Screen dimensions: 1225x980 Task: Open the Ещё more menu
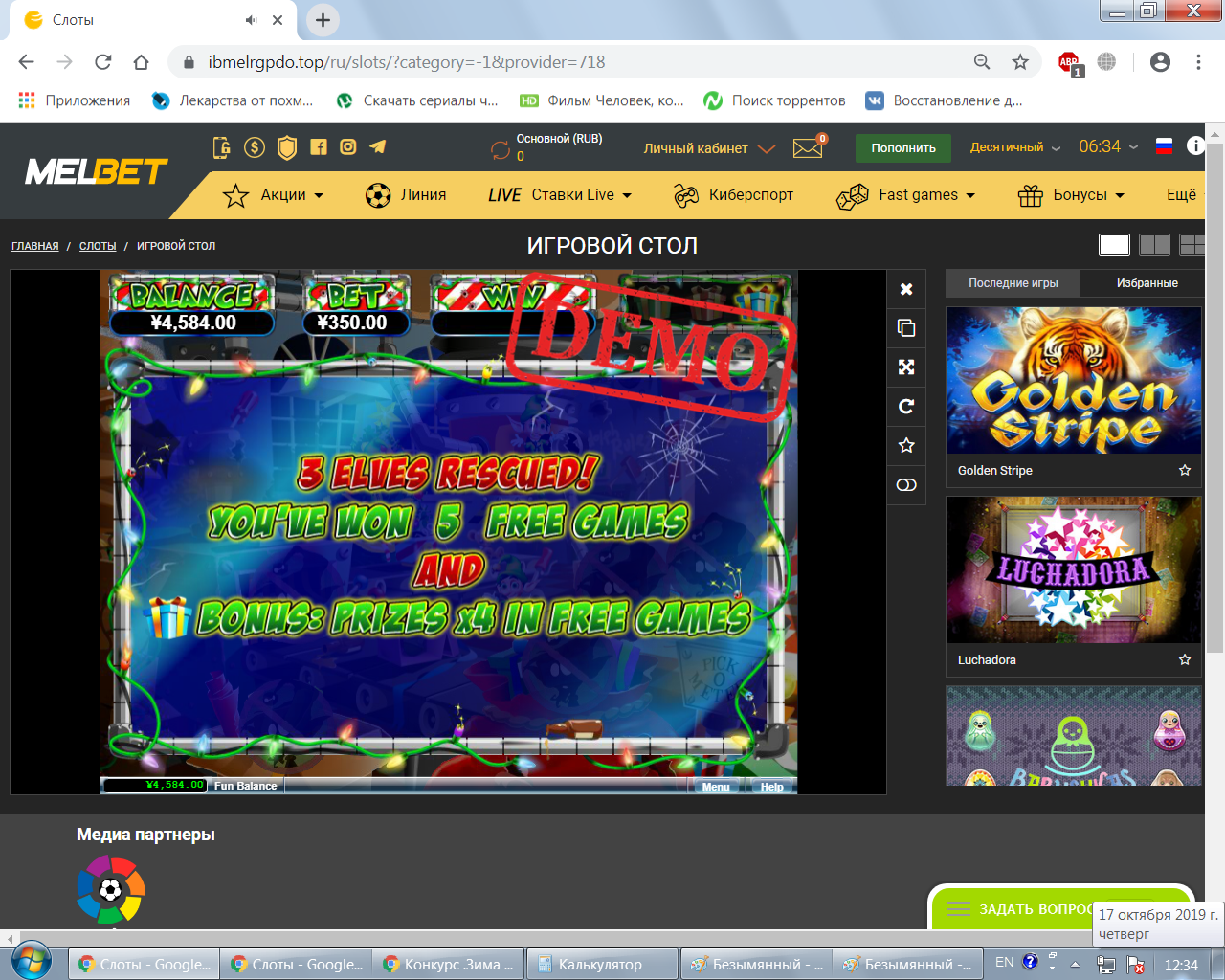(1181, 194)
